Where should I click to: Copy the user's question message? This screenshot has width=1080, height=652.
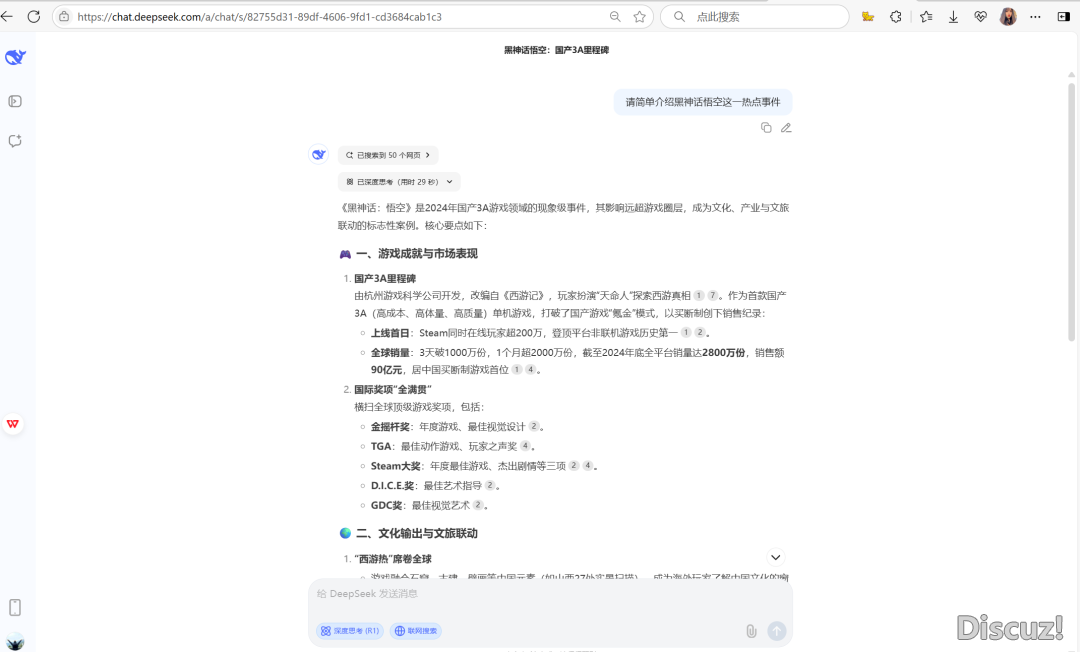766,128
